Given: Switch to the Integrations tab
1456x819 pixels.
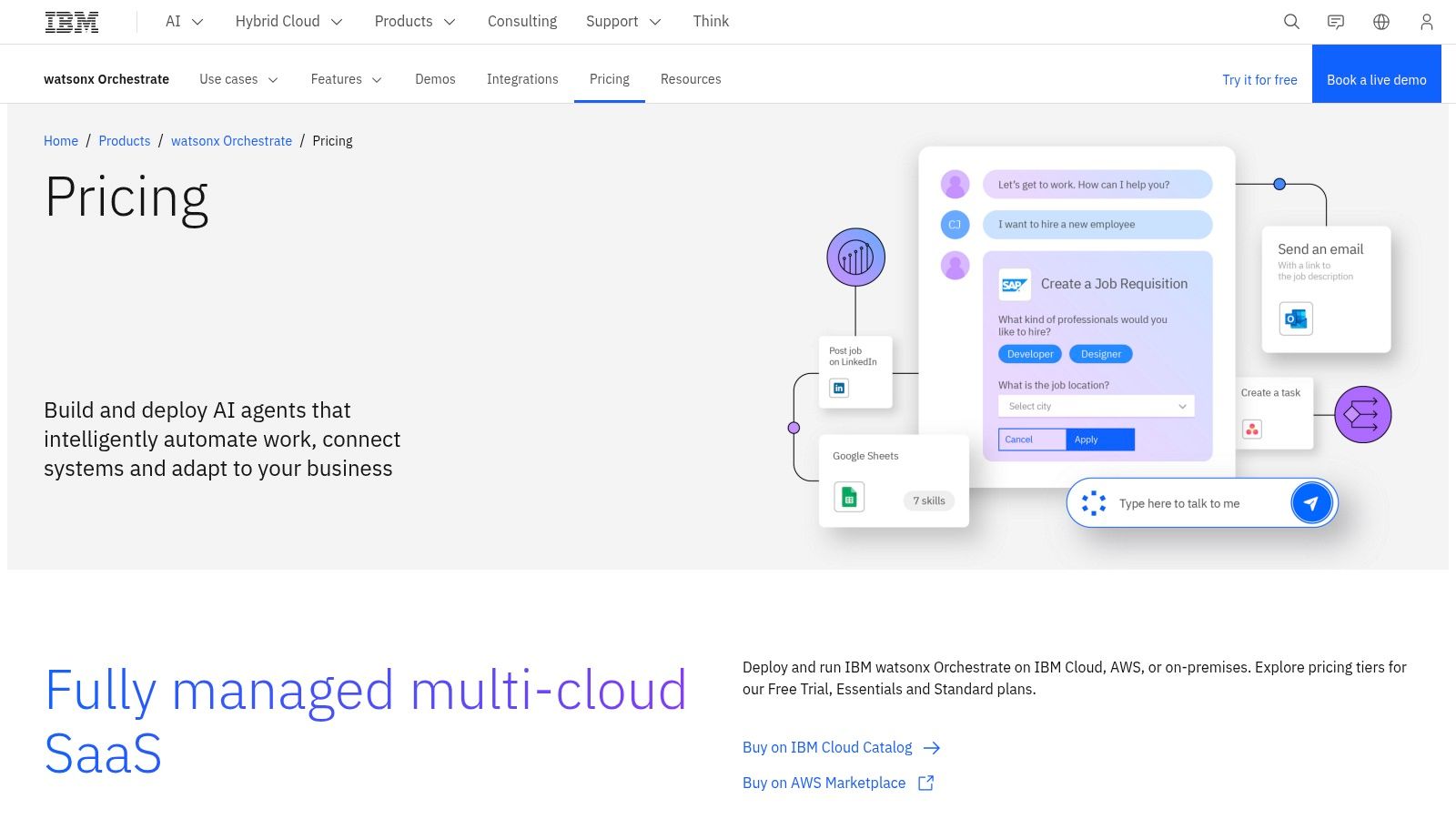Looking at the screenshot, I should click(x=522, y=79).
